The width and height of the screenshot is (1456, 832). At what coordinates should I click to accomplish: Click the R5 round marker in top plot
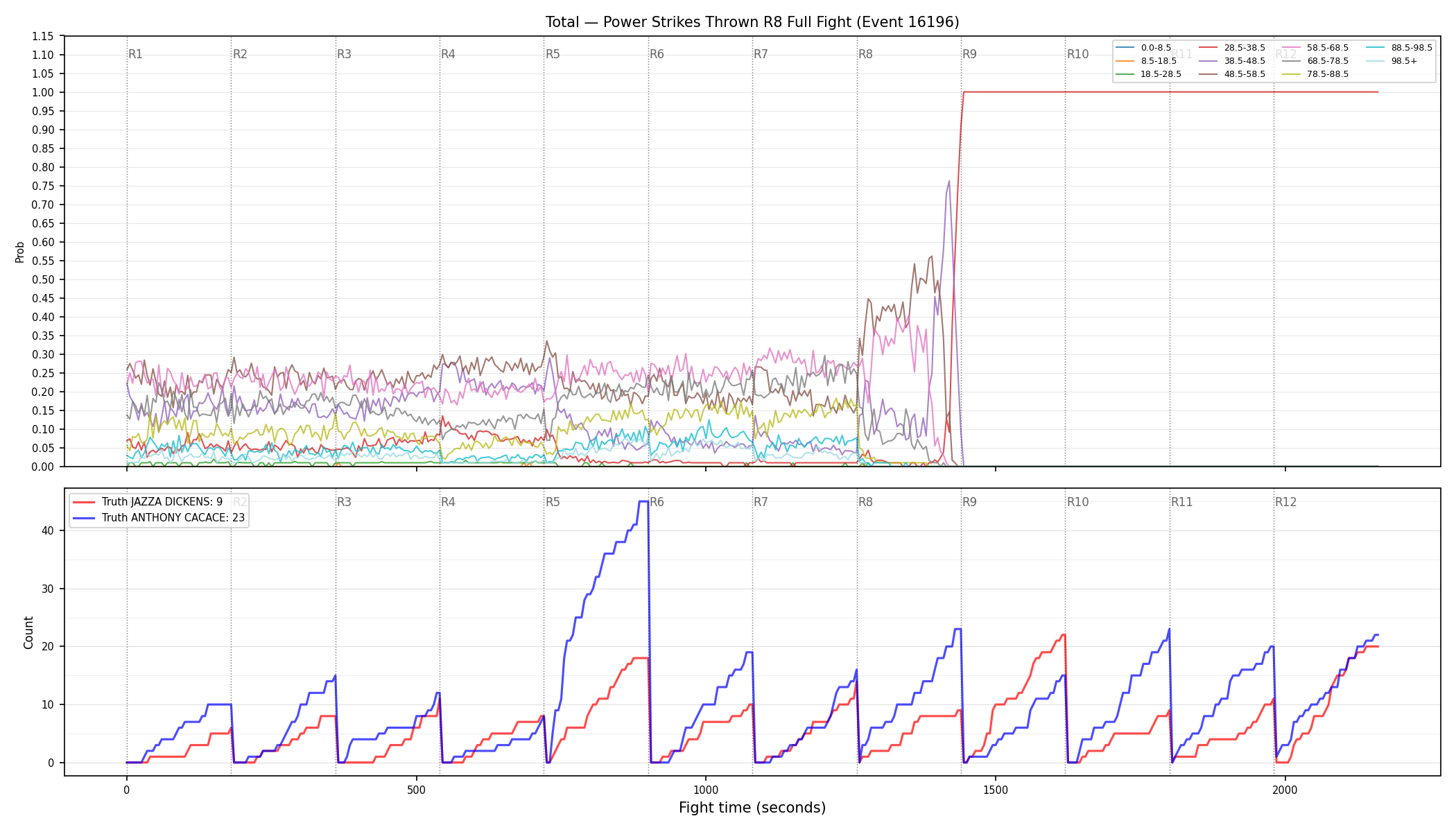pyautogui.click(x=553, y=54)
